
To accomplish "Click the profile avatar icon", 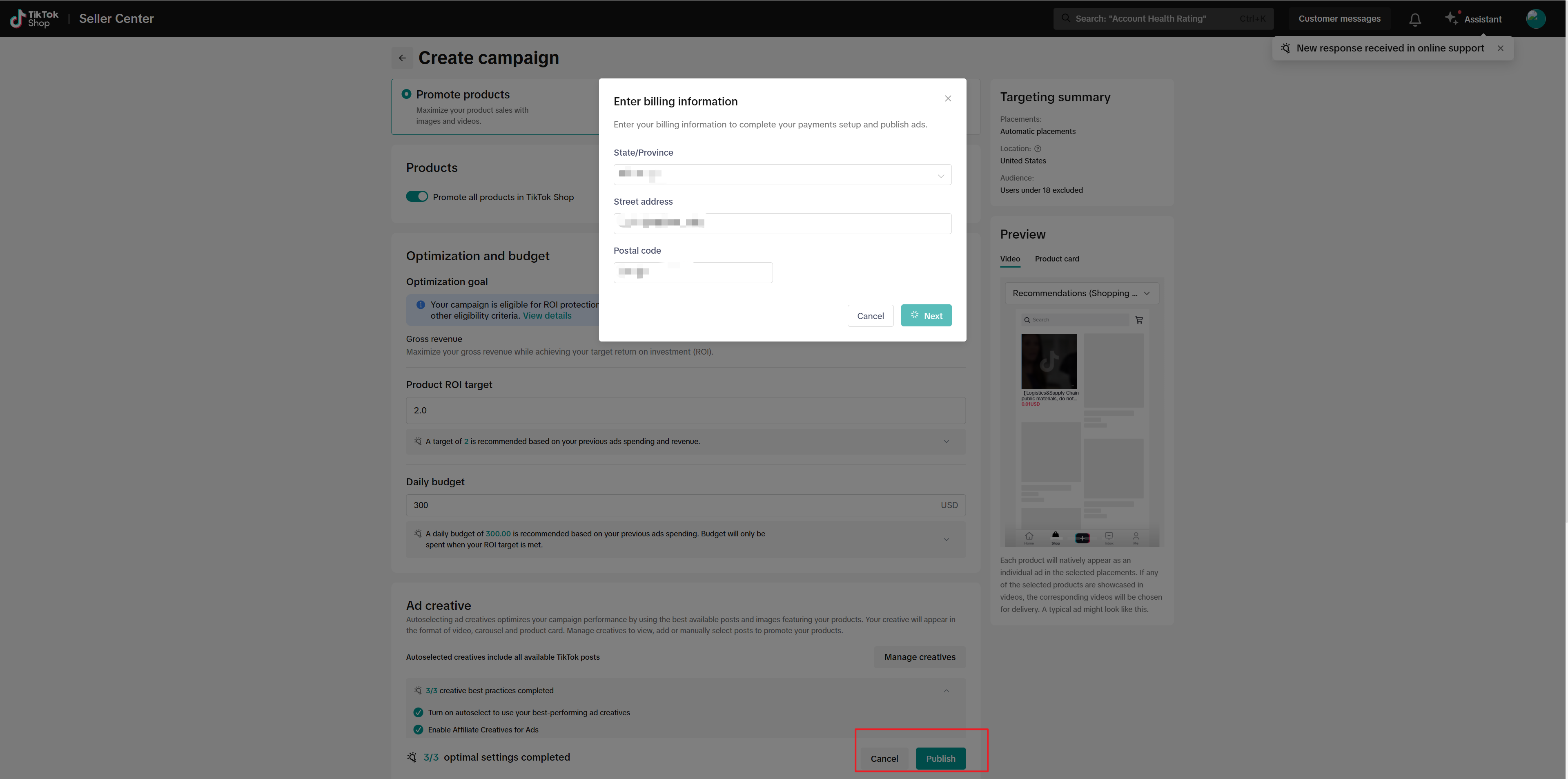I will pos(1535,18).
